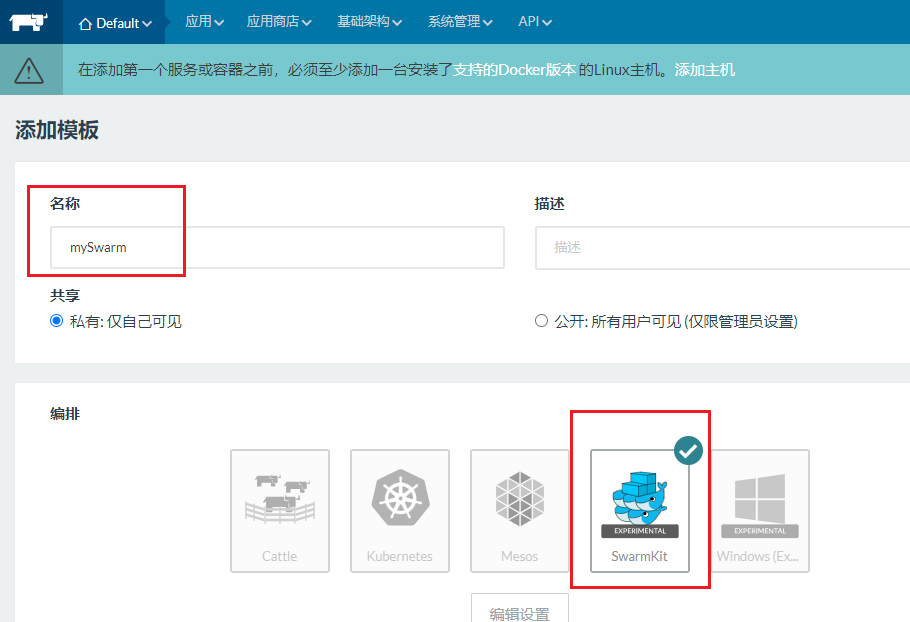Choose the SwarmKit orchestration card
Viewport: 910px width, 622px height.
pos(640,511)
